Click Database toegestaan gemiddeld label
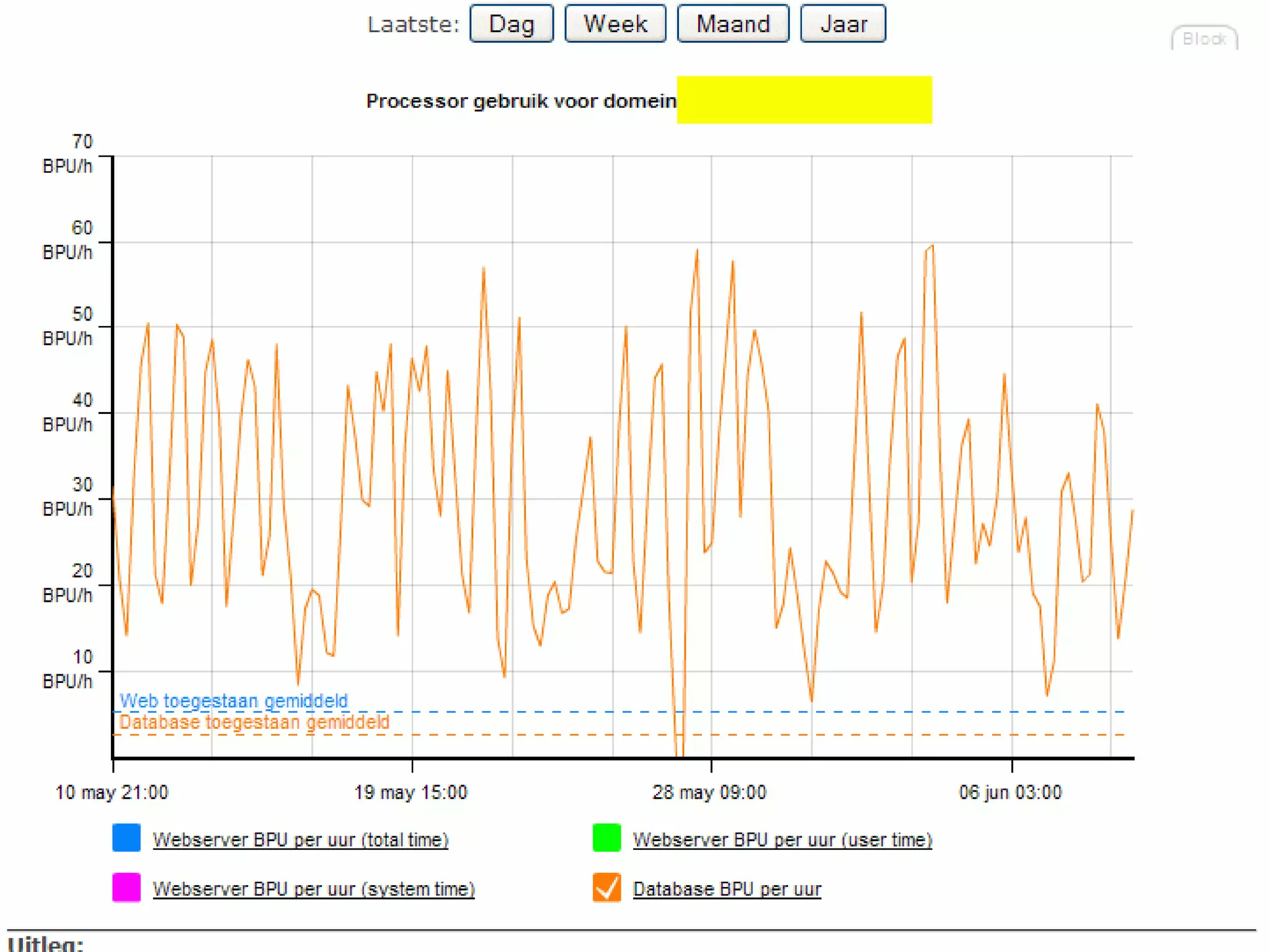This screenshot has width=1270, height=952. tap(254, 722)
